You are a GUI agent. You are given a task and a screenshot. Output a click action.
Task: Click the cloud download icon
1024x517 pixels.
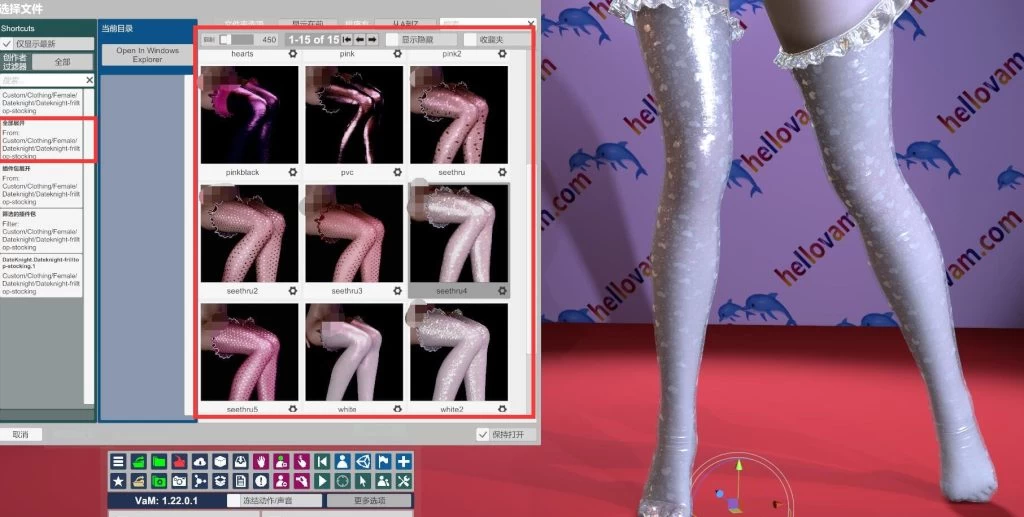point(200,461)
